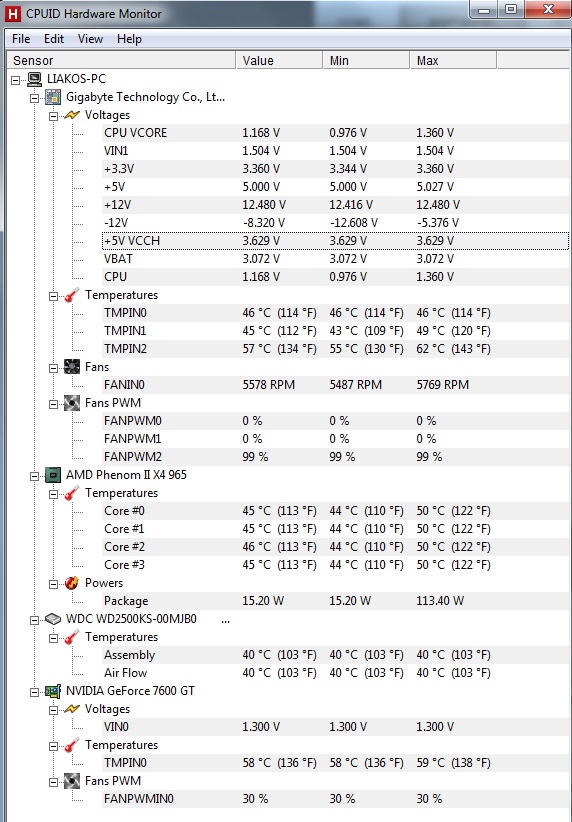
Task: Click the Gigabyte motherboard icon
Action: 53,97
